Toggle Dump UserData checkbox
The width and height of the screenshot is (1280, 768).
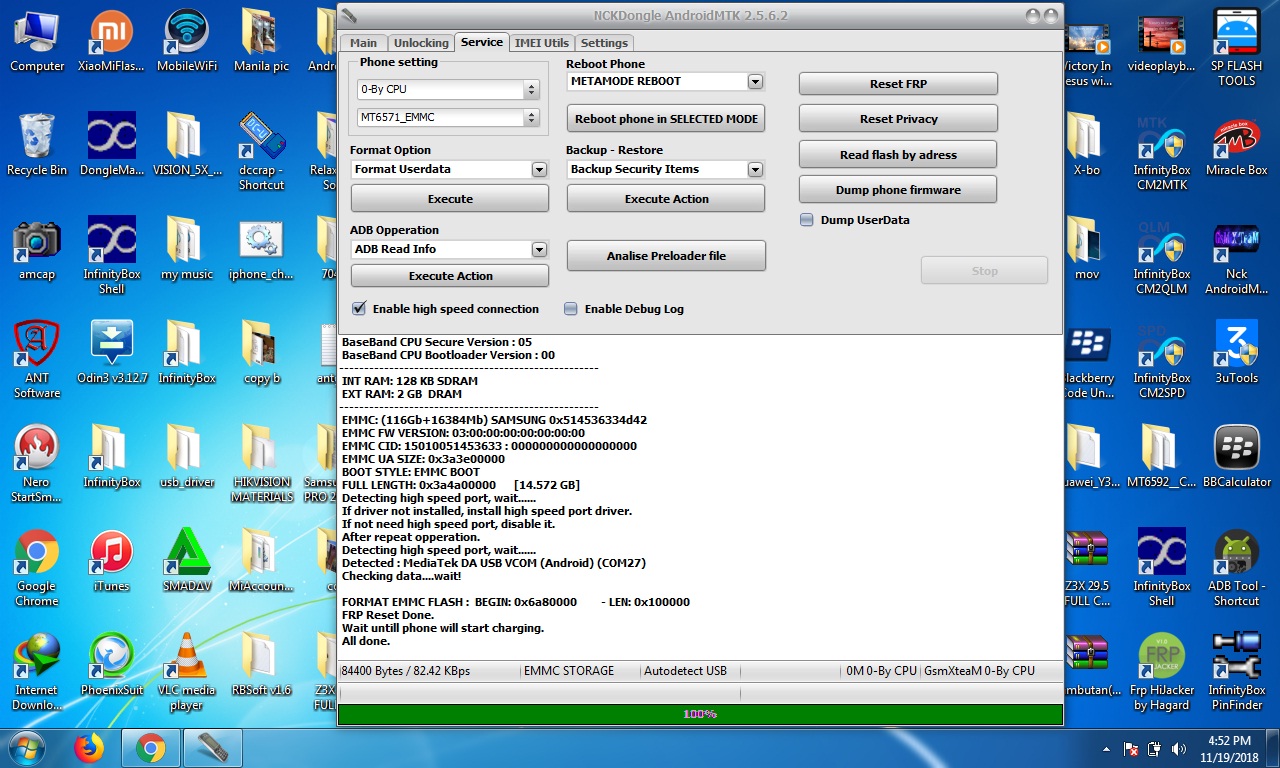806,220
